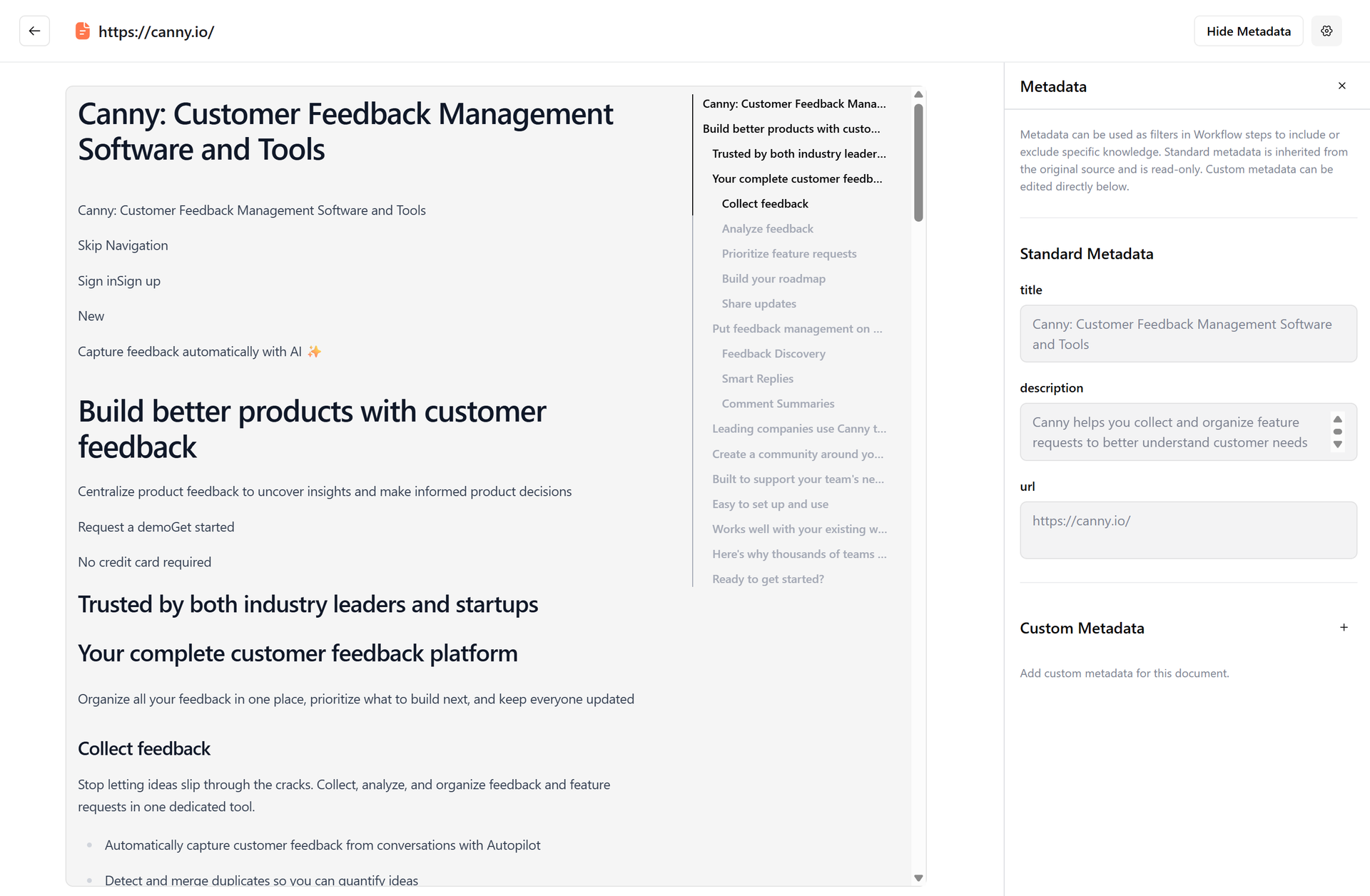Click the back arrow button

pos(34,31)
